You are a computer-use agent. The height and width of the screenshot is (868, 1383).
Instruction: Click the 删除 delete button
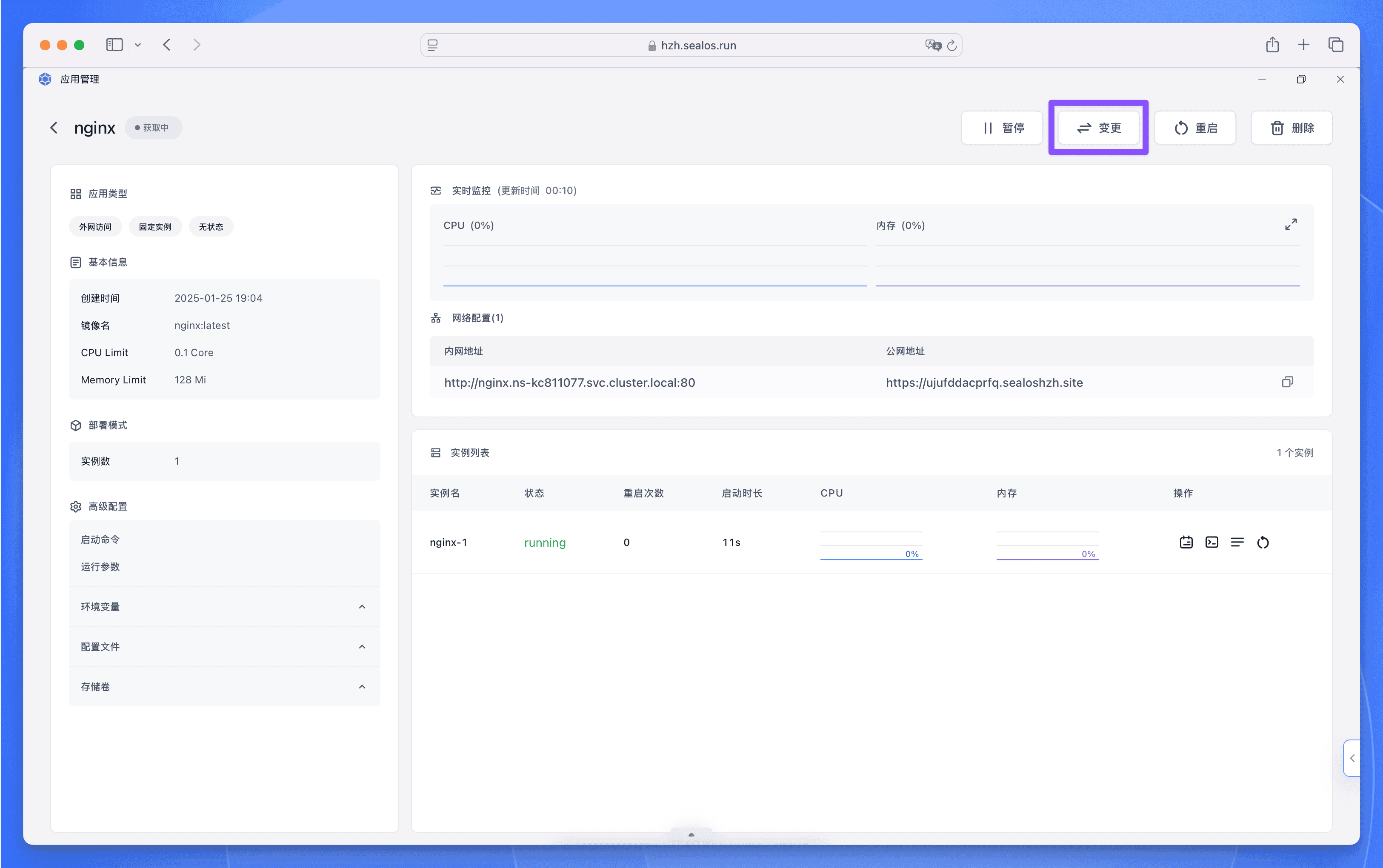(1292, 128)
